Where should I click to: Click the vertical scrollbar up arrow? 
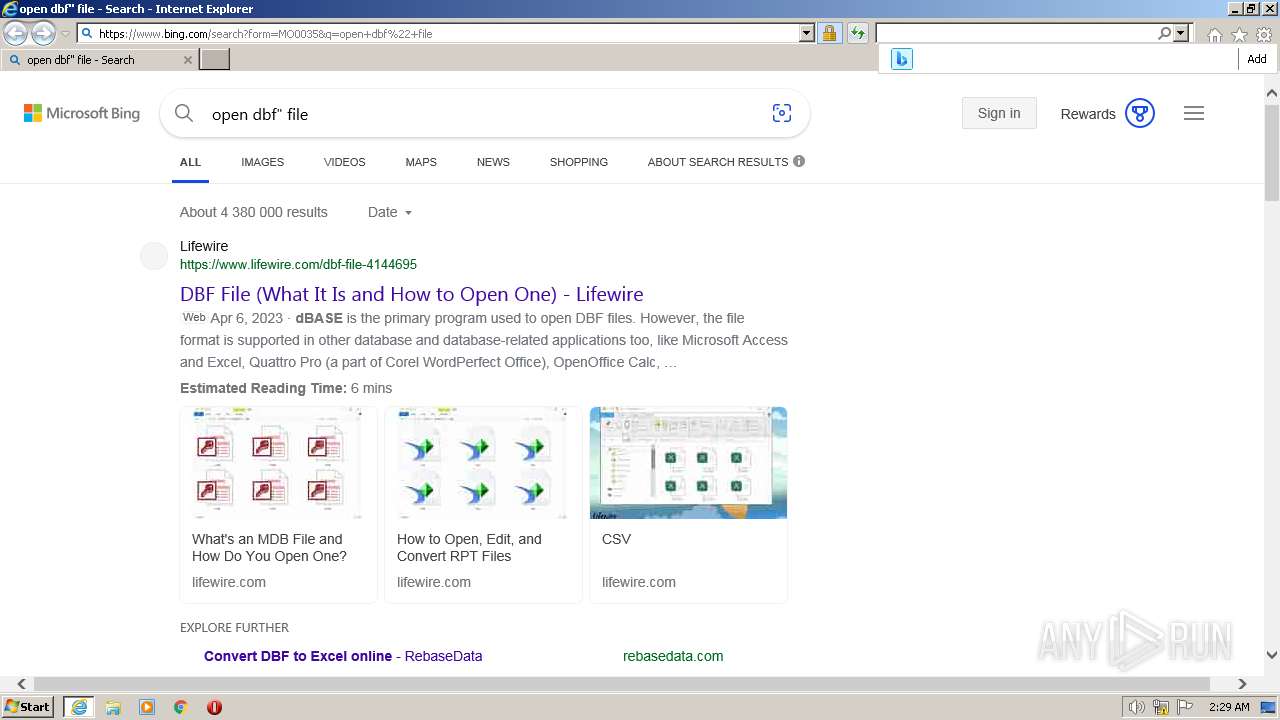1272,93
